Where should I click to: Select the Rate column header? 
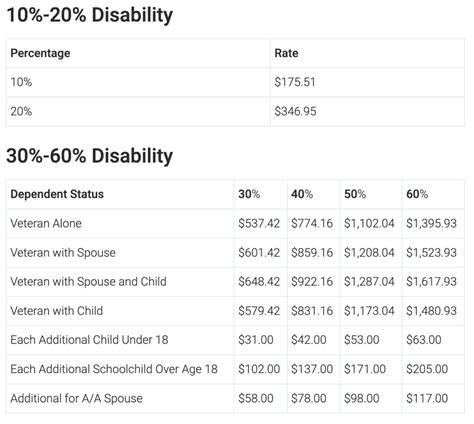point(286,53)
